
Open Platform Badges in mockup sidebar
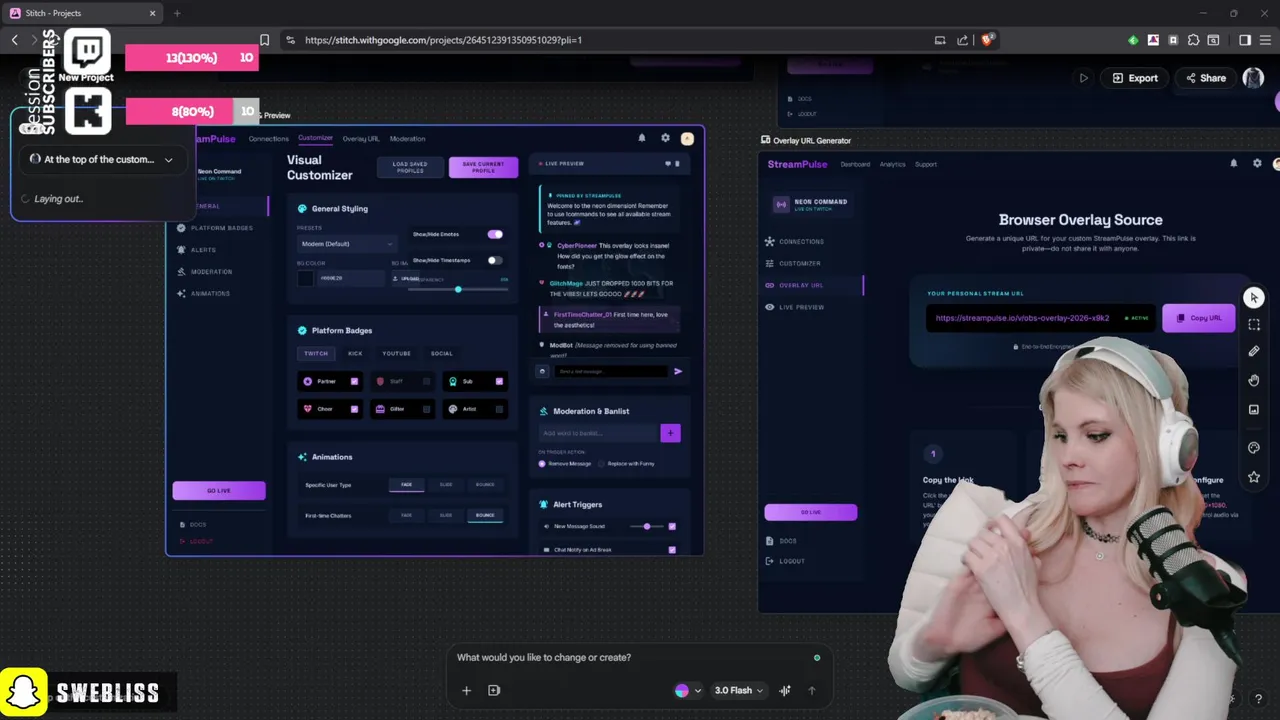click(215, 228)
